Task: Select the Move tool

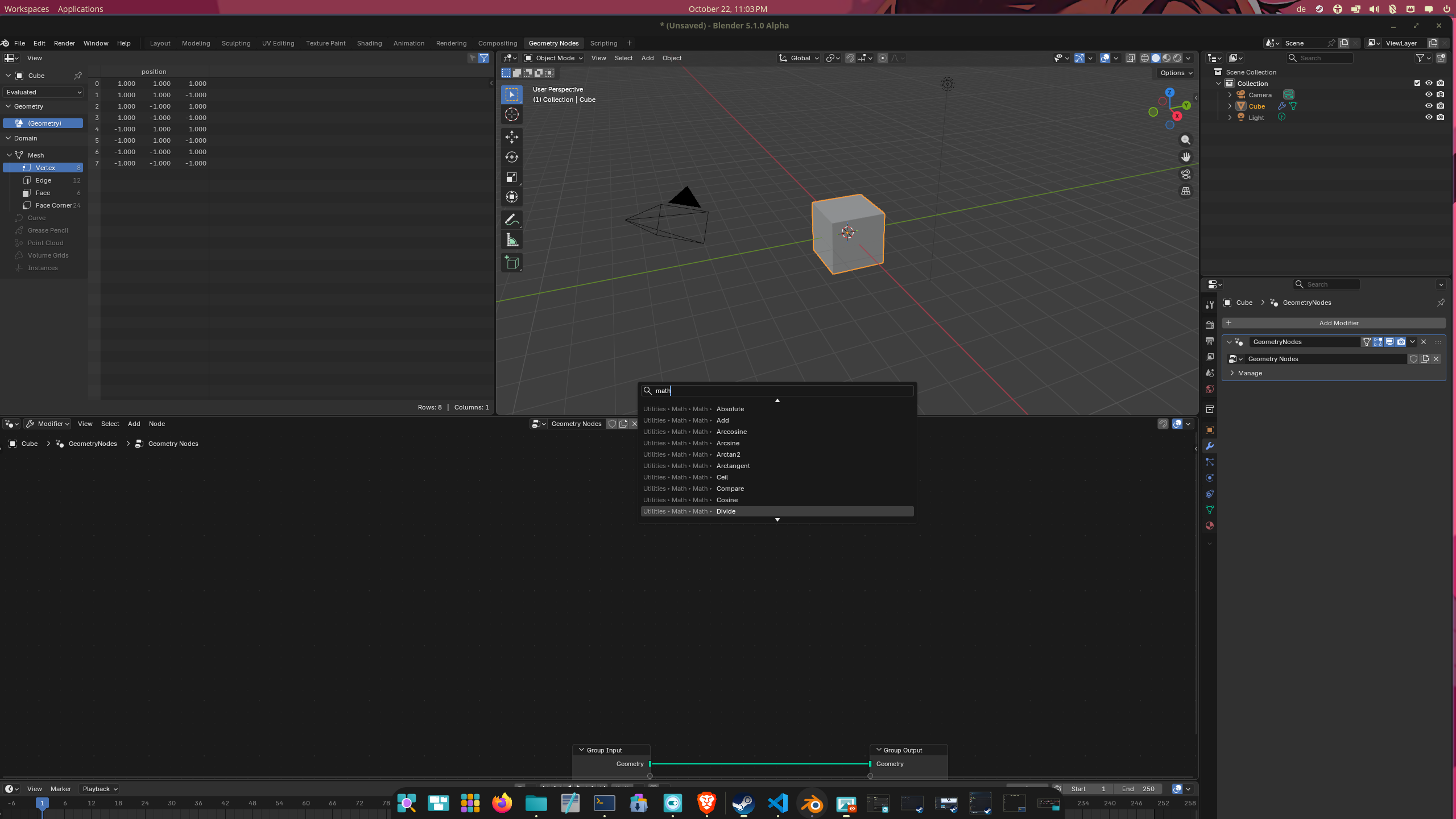Action: point(512,136)
